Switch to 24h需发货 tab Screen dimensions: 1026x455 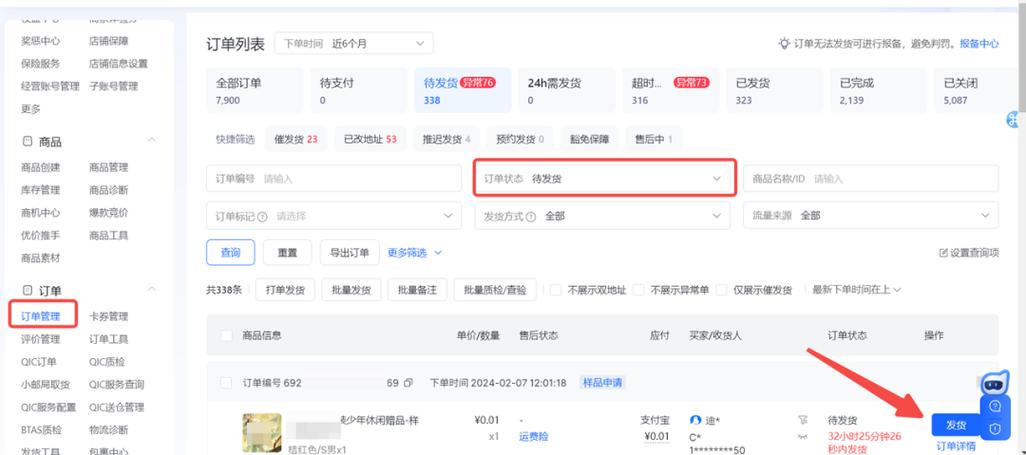pyautogui.click(x=567, y=90)
